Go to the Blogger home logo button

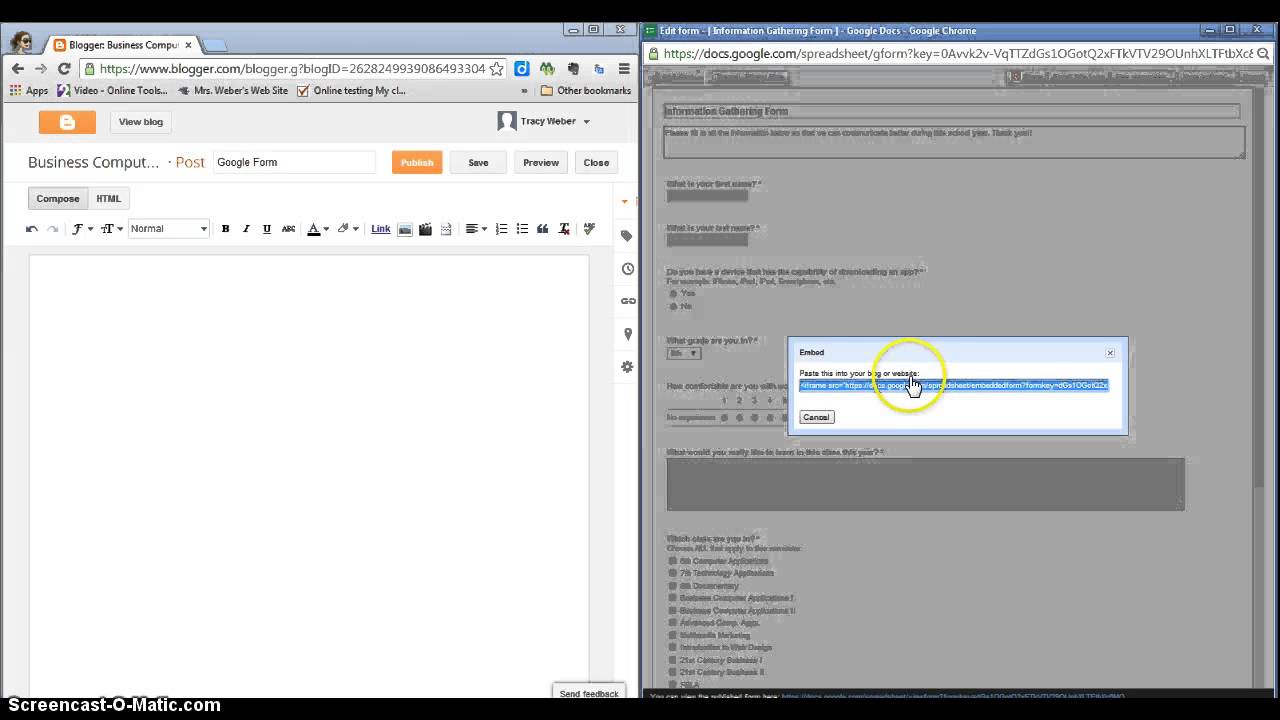tap(68, 122)
